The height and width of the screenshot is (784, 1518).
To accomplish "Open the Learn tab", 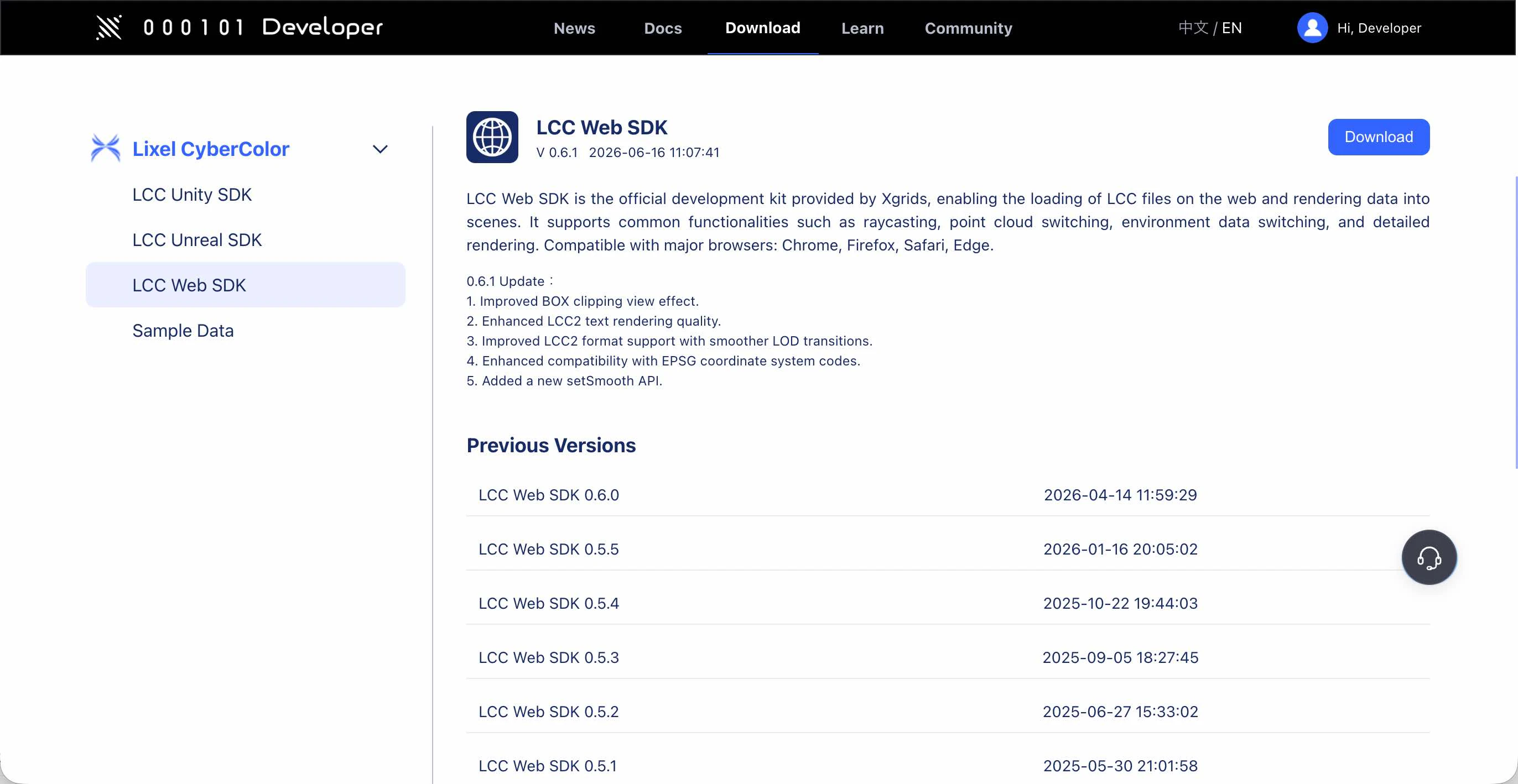I will [862, 28].
